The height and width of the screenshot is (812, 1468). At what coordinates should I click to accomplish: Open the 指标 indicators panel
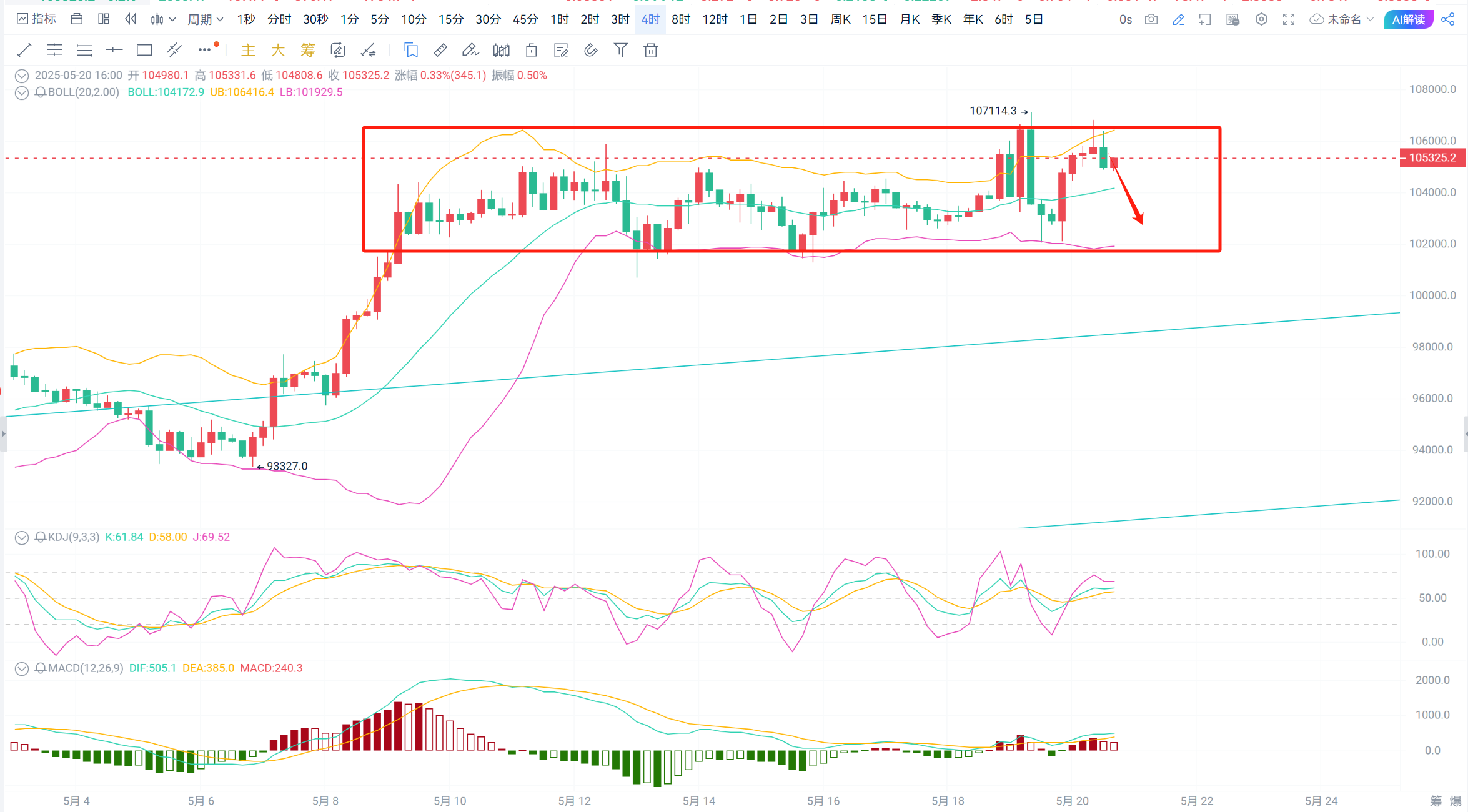tap(36, 19)
